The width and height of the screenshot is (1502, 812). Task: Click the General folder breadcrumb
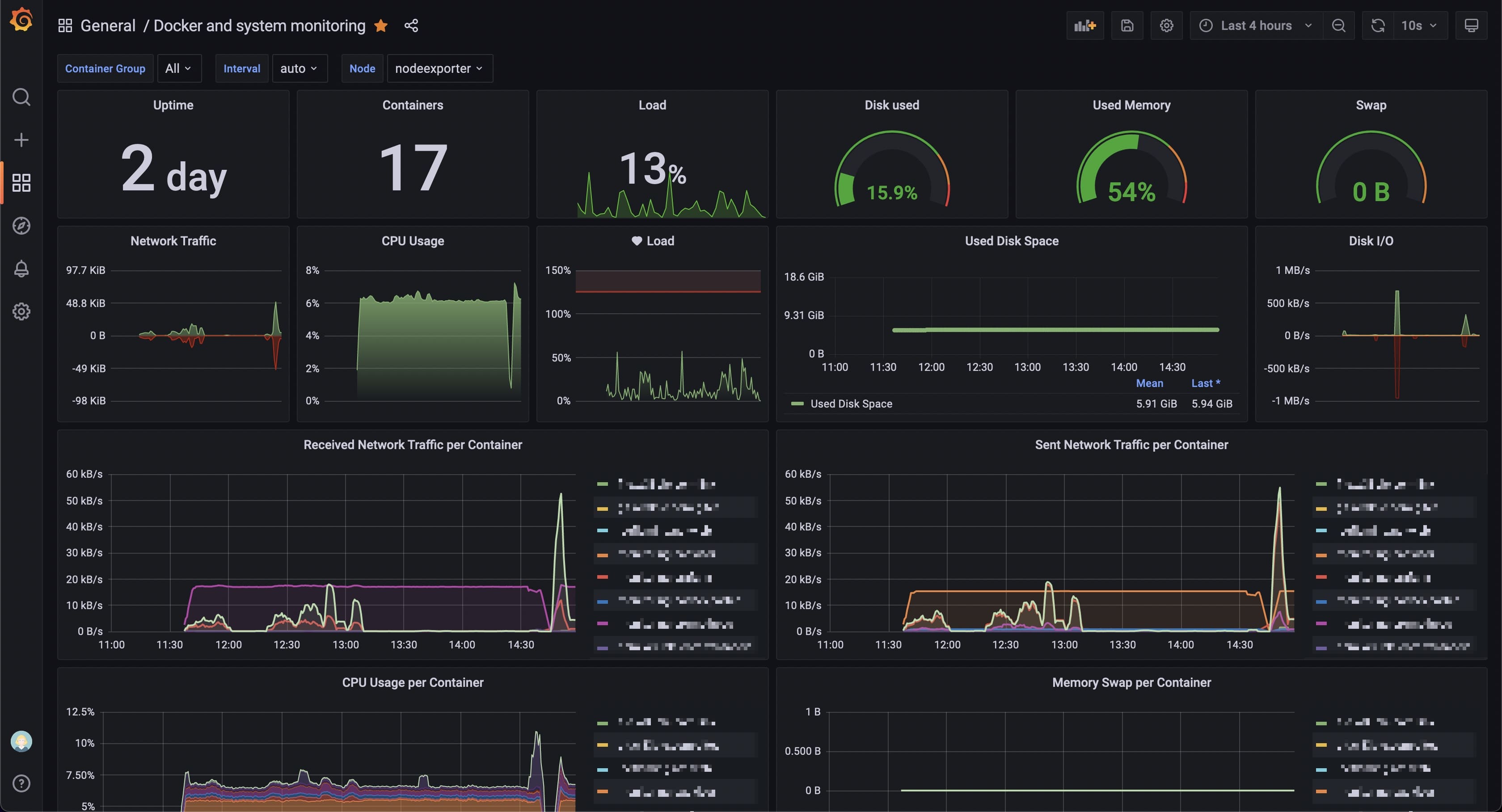click(108, 25)
